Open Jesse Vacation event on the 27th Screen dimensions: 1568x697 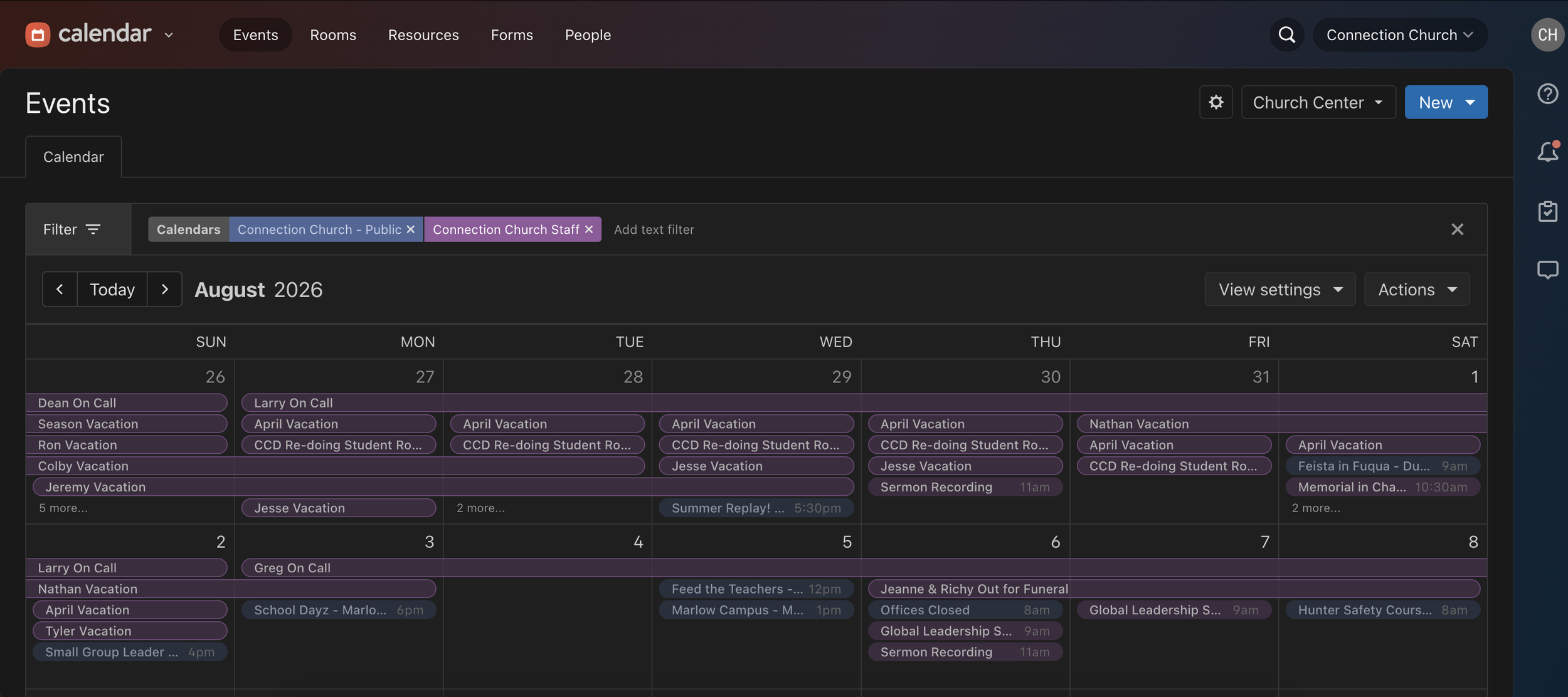(x=339, y=508)
